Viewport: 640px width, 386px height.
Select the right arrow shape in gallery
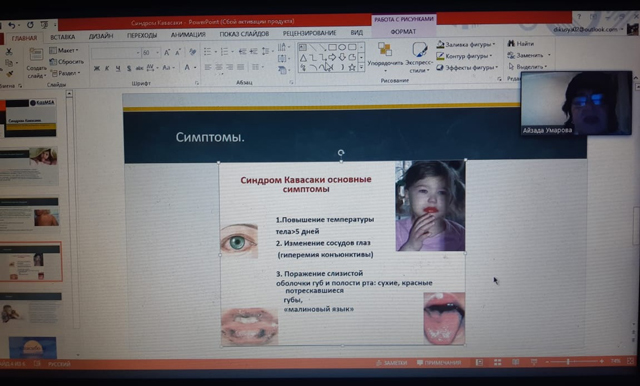[332, 57]
